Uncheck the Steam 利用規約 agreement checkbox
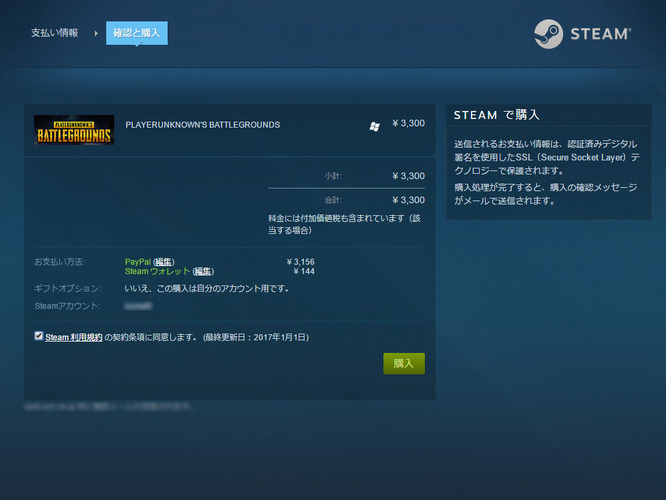This screenshot has height=500, width=666. [x=39, y=336]
